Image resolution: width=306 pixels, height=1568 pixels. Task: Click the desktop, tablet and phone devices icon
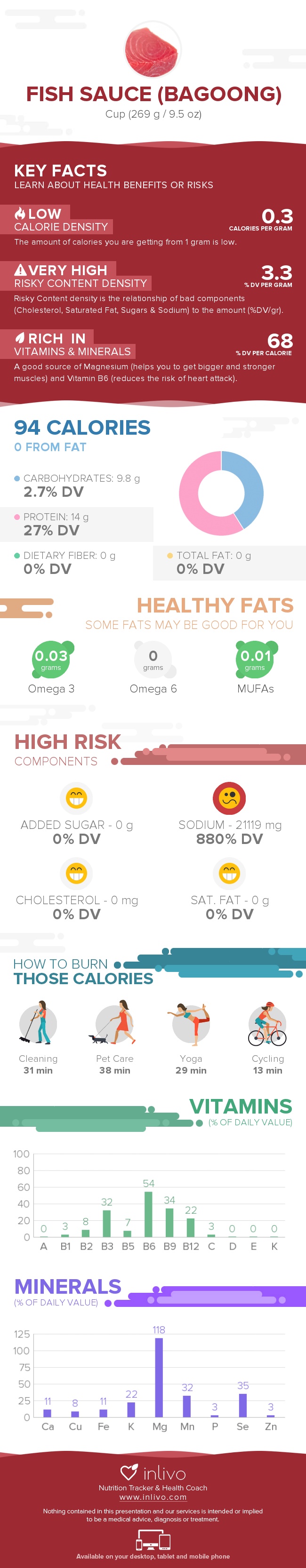tap(153, 1542)
